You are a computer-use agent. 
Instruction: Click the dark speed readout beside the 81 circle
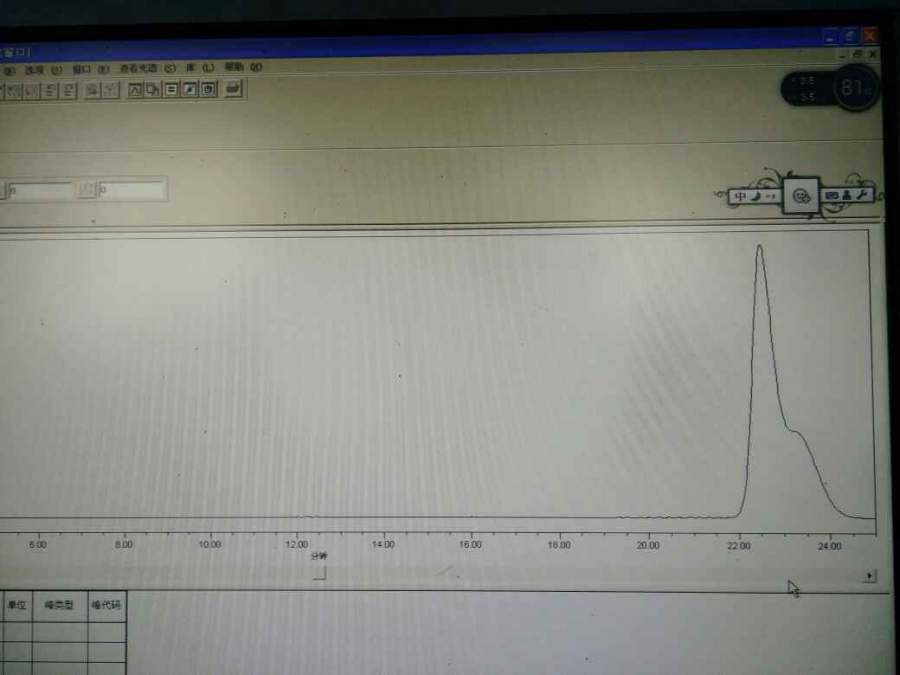(x=808, y=89)
